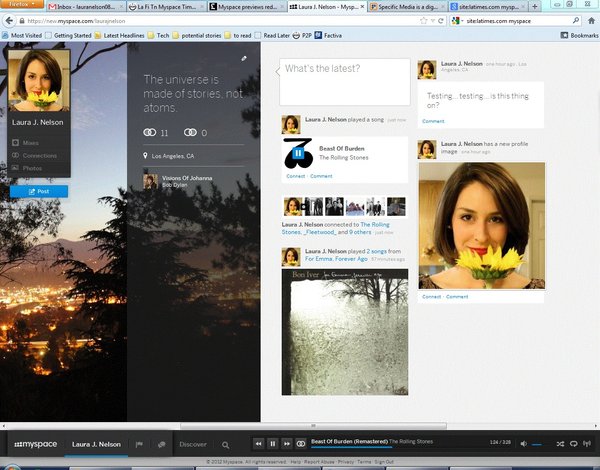The width and height of the screenshot is (600, 470).
Task: Reload the page in the address bar
Action: 441,21
